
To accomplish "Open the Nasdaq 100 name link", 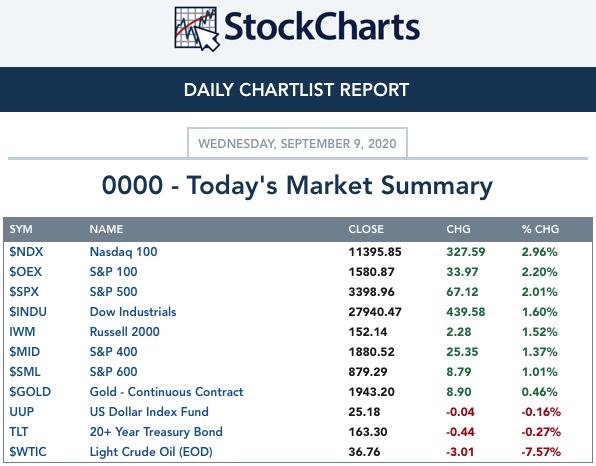I will pos(124,252).
